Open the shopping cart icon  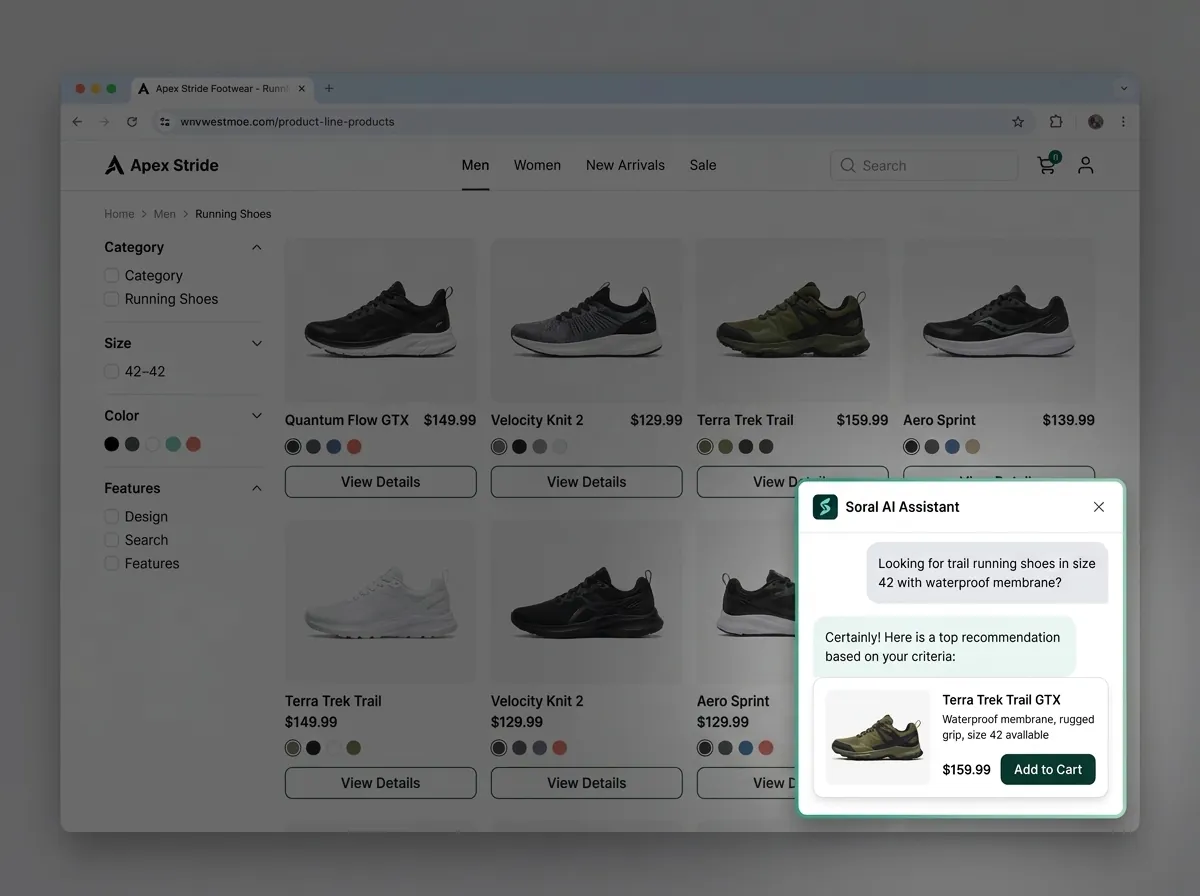(1047, 165)
